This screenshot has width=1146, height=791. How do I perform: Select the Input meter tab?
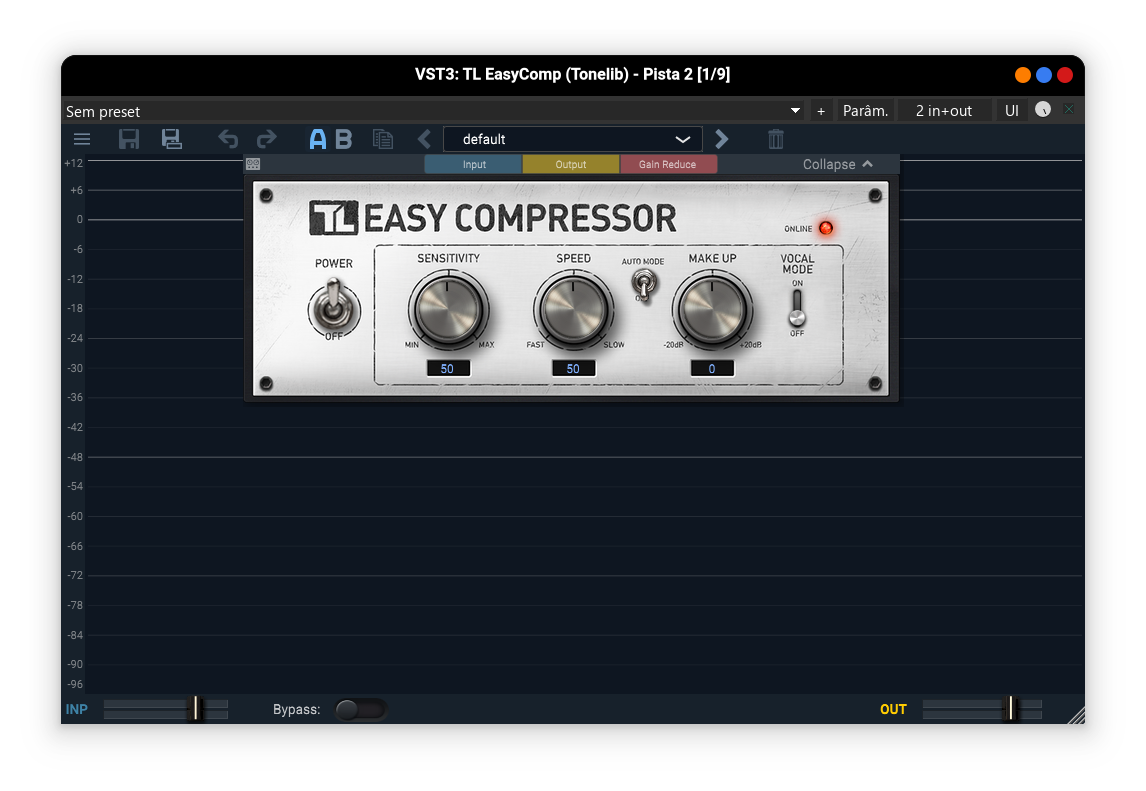point(472,164)
